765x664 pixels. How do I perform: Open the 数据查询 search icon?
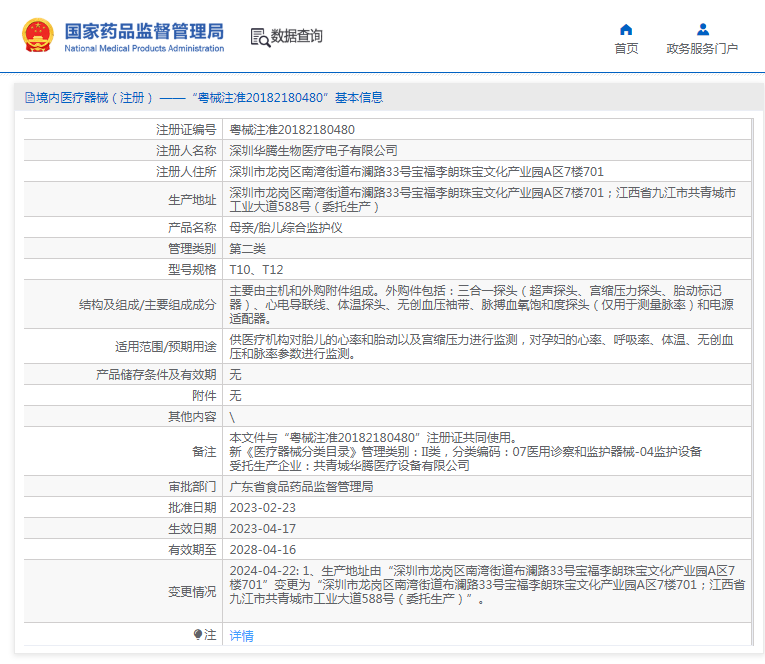(x=260, y=38)
